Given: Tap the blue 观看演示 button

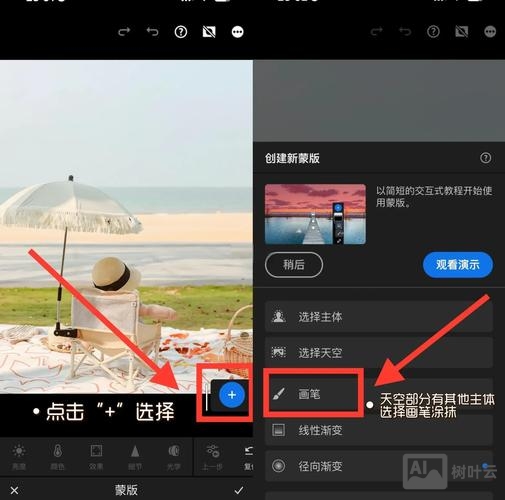Looking at the screenshot, I should (x=458, y=265).
